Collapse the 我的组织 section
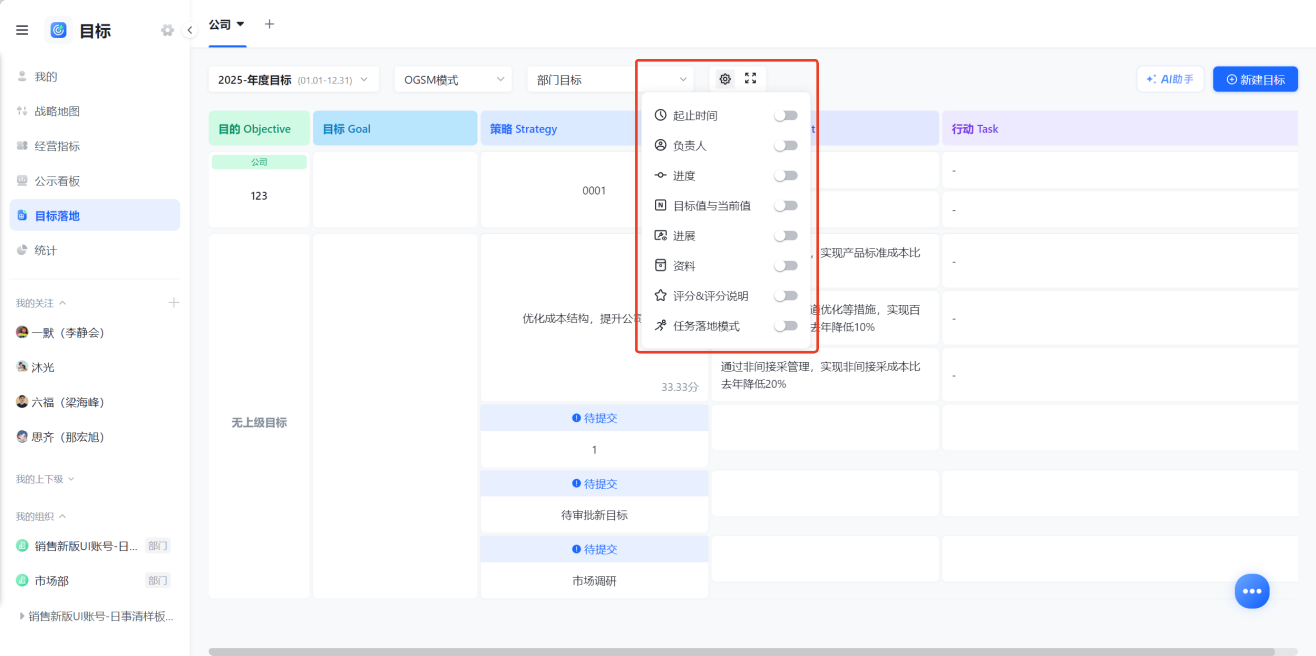The image size is (1316, 656). click(x=63, y=516)
